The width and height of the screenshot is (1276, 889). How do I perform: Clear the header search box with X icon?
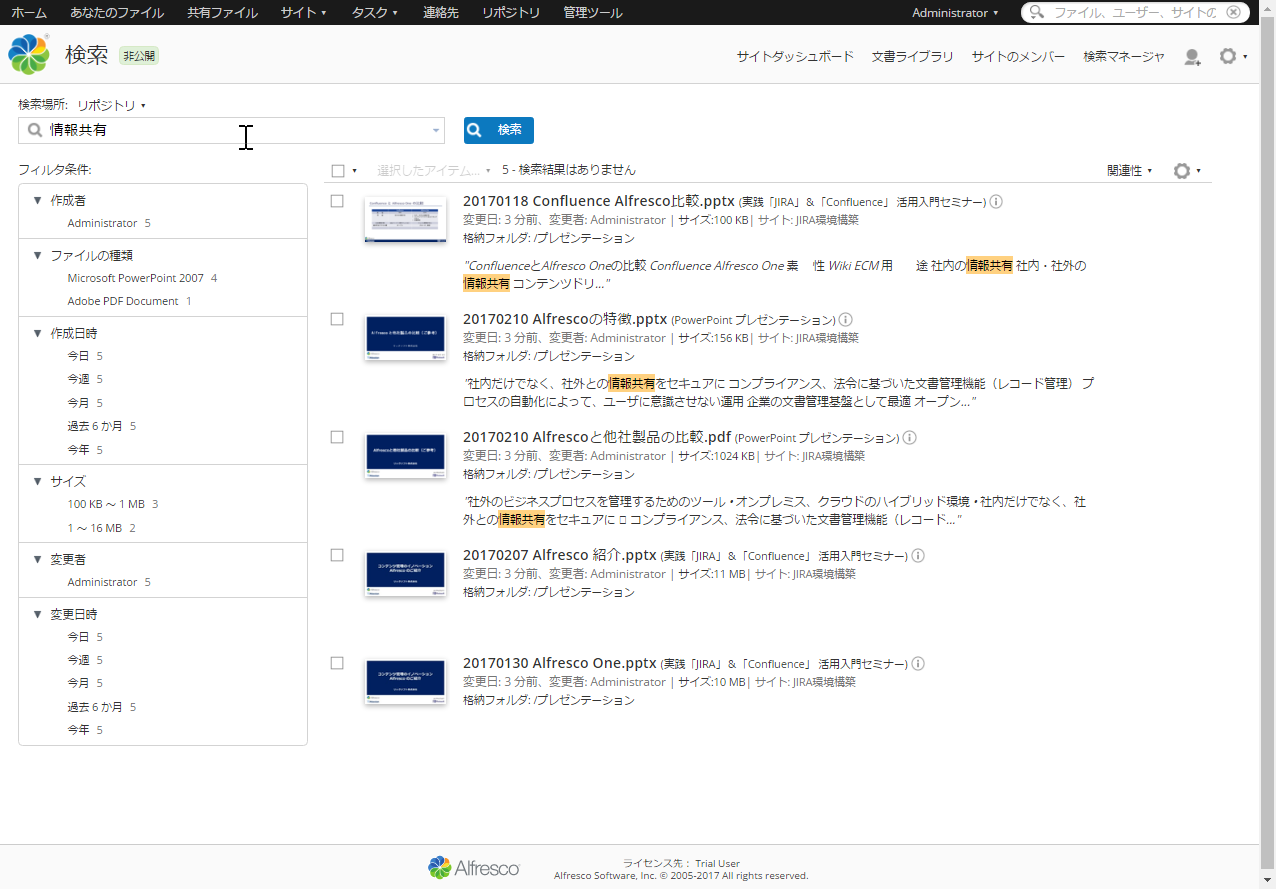pyautogui.click(x=1234, y=13)
